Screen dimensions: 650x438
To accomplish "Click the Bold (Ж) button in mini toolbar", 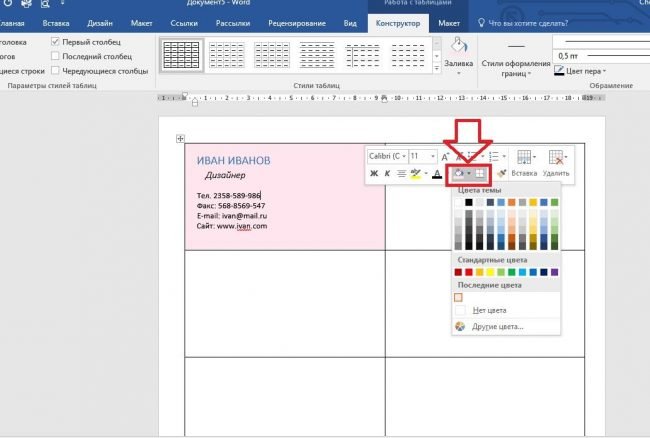I will point(374,174).
